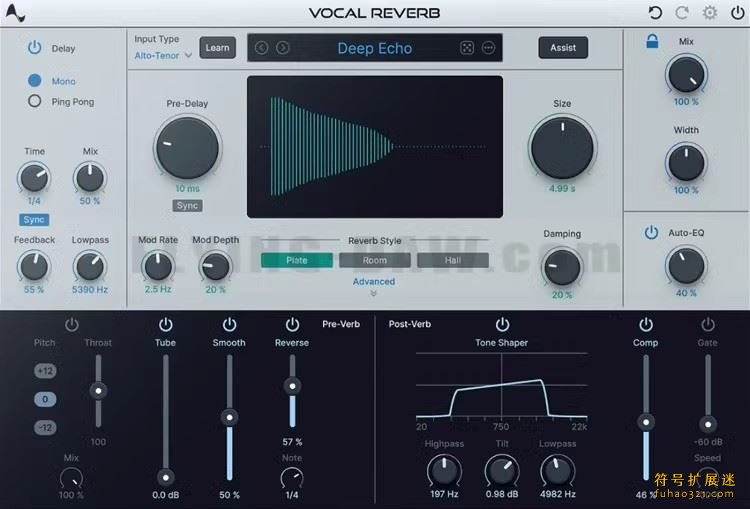Click the Smooth slider handle
Screen dimensions: 750x509
point(230,418)
